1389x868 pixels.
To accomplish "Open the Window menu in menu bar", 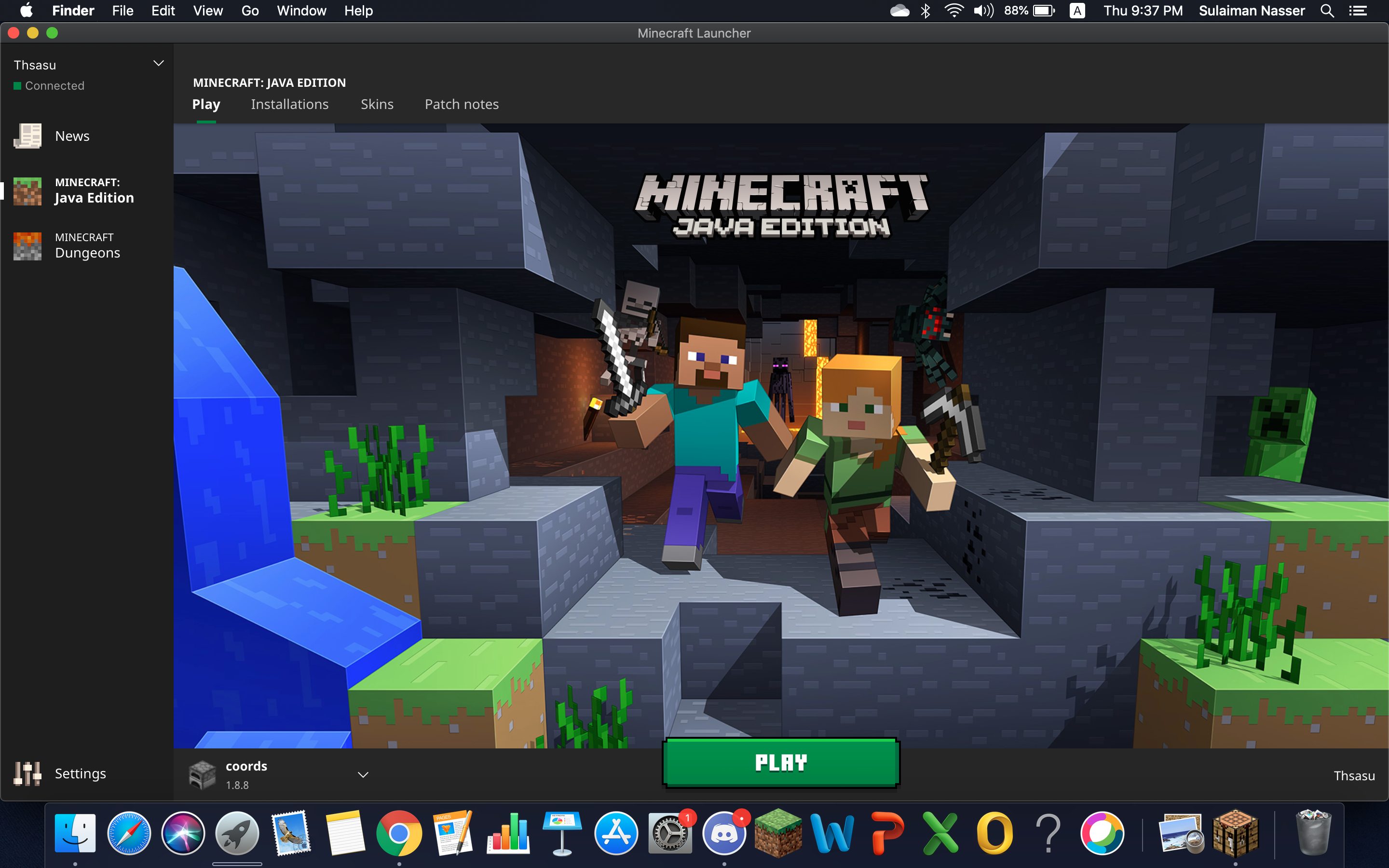I will click(301, 11).
